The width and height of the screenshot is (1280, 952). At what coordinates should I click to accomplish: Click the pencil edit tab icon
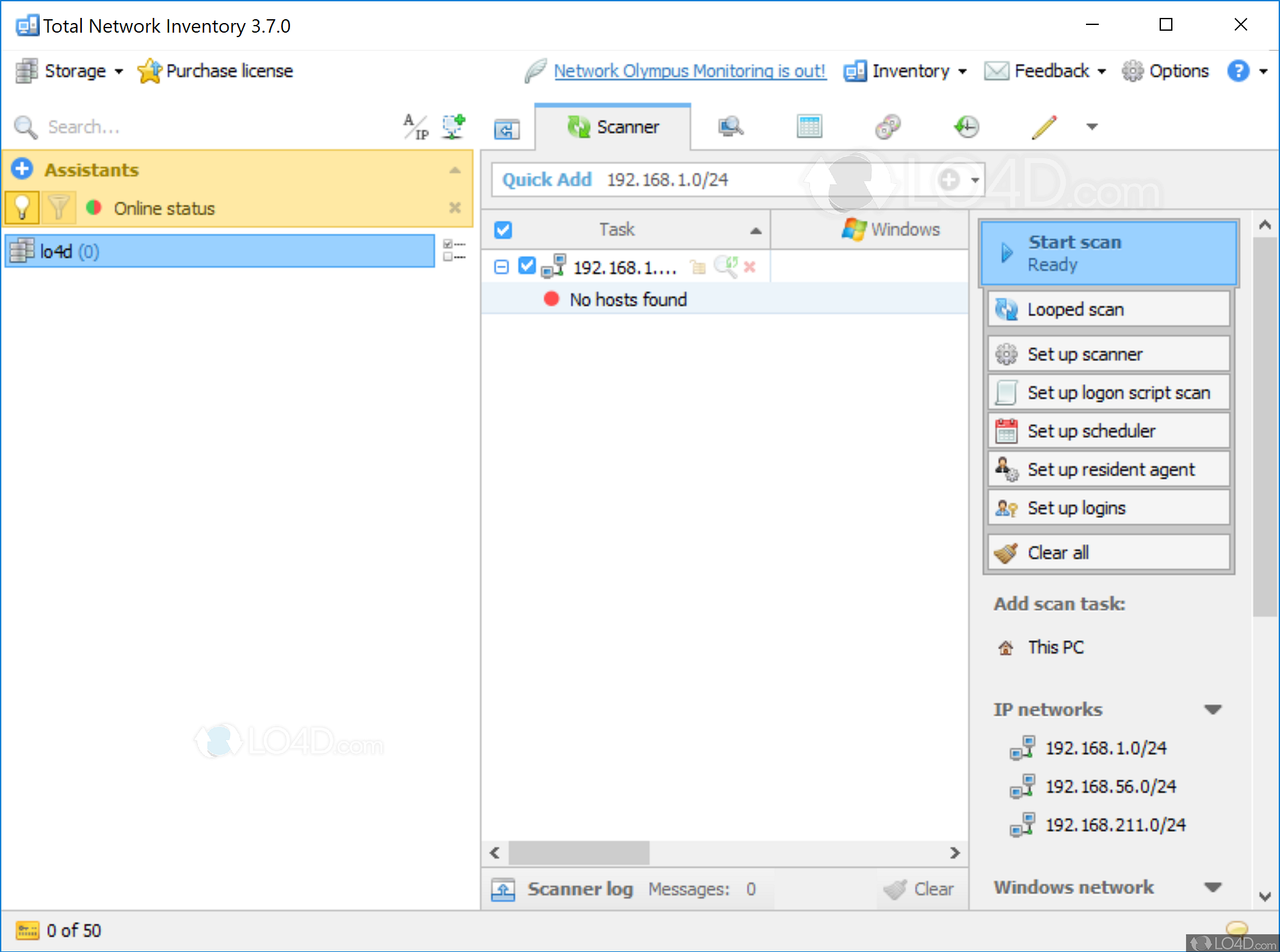pos(1044,127)
